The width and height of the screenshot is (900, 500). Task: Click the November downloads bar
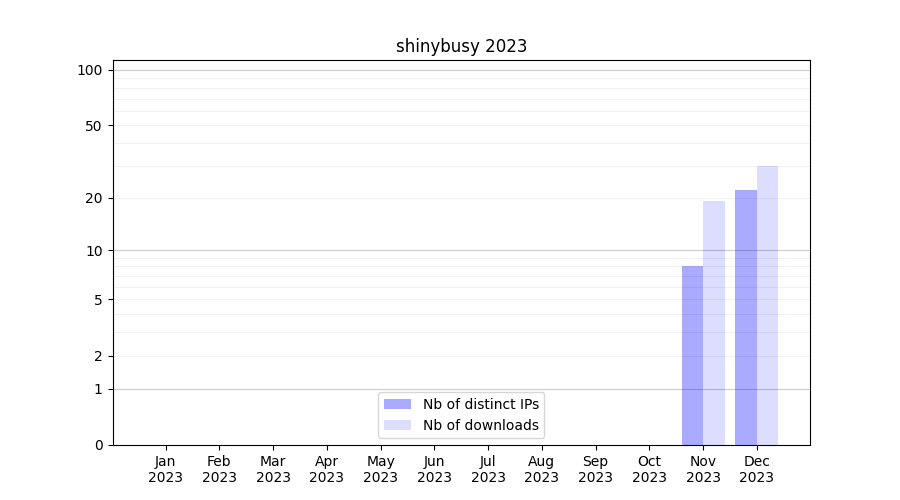pos(714,323)
